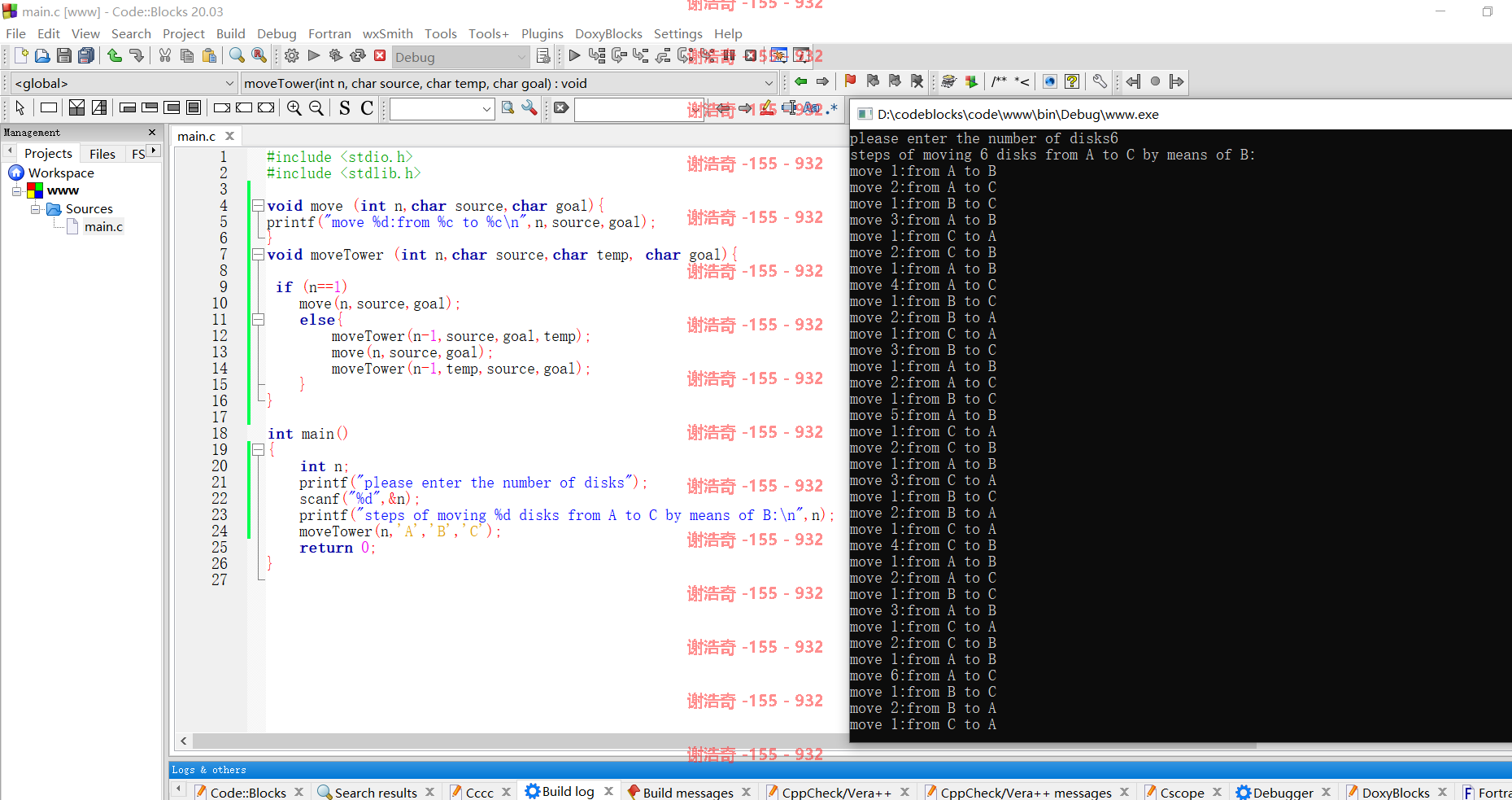Screen dimensions: 1512x800
Task: Click the incremental search input field
Action: (x=638, y=108)
